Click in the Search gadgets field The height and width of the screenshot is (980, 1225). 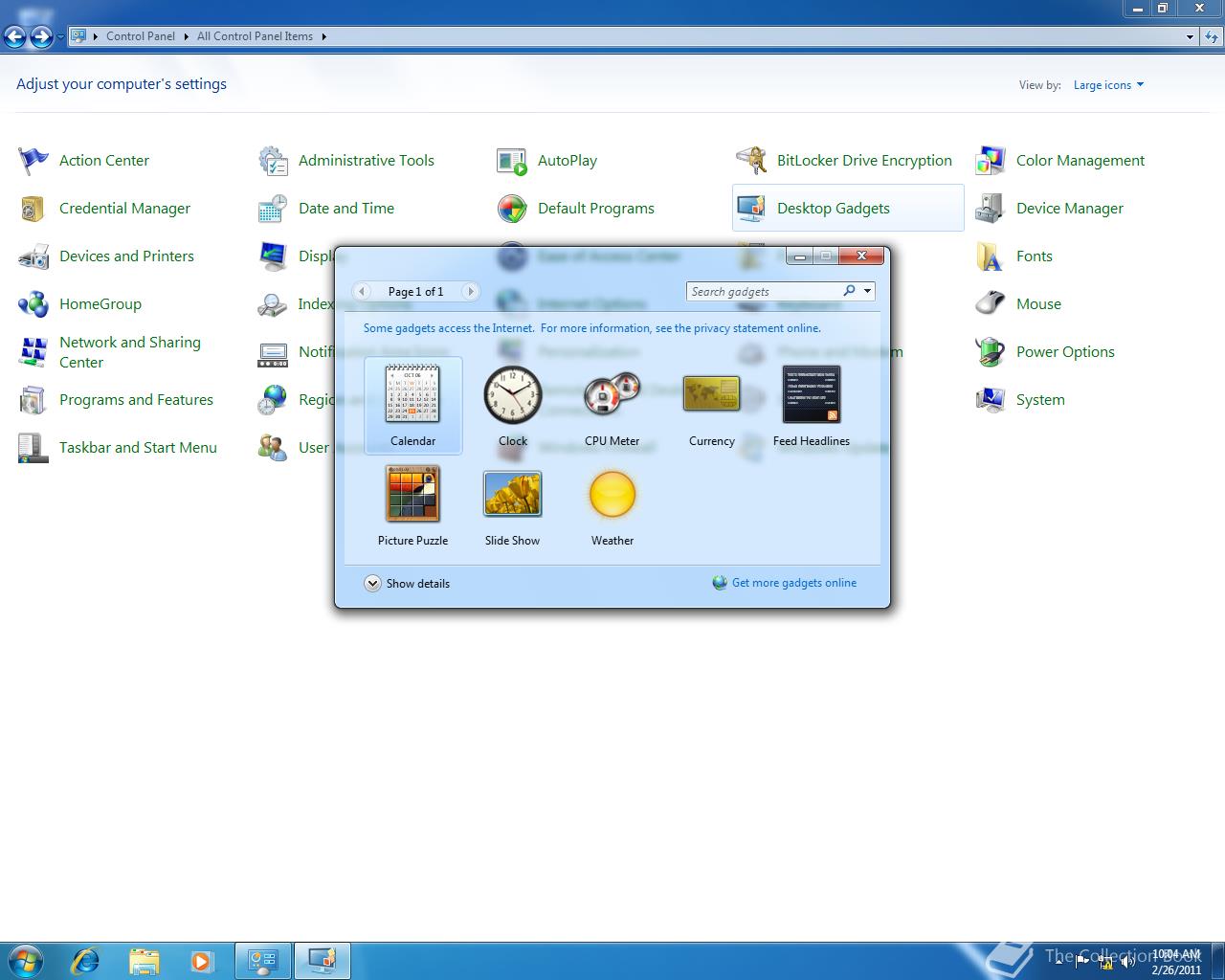point(763,292)
